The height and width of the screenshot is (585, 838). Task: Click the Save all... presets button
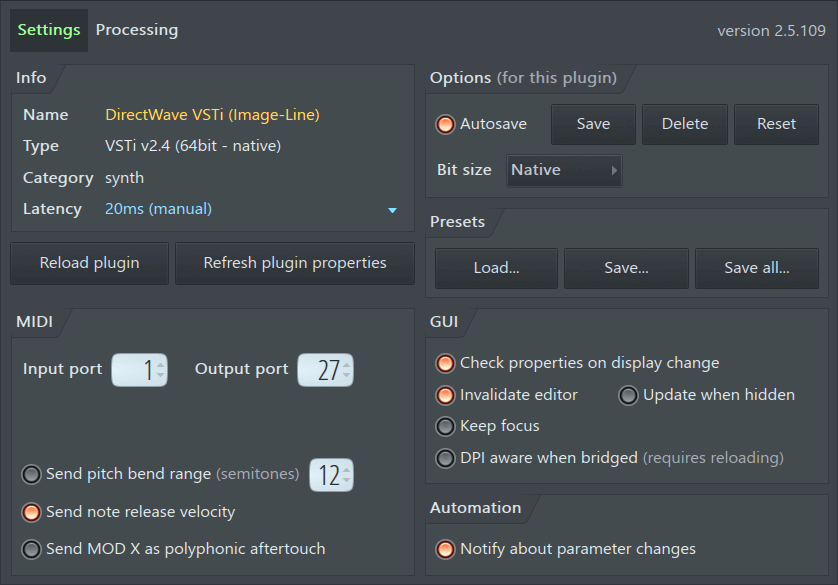coord(757,268)
